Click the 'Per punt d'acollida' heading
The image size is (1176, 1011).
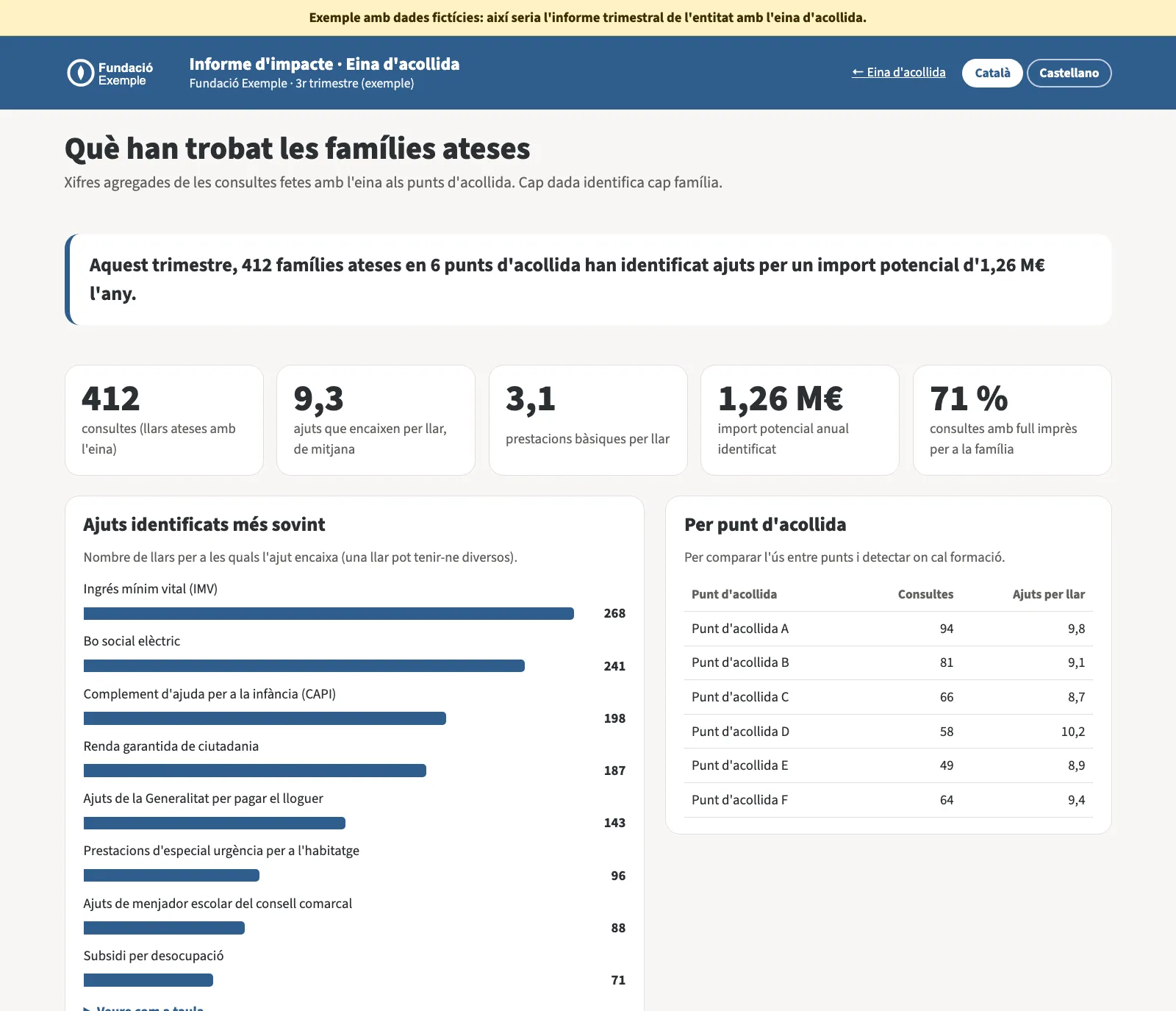(x=765, y=524)
